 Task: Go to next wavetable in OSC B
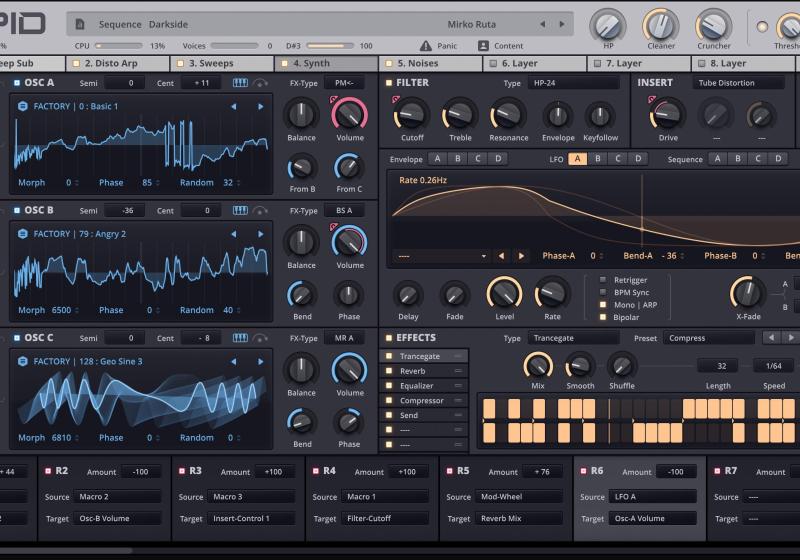tap(261, 234)
